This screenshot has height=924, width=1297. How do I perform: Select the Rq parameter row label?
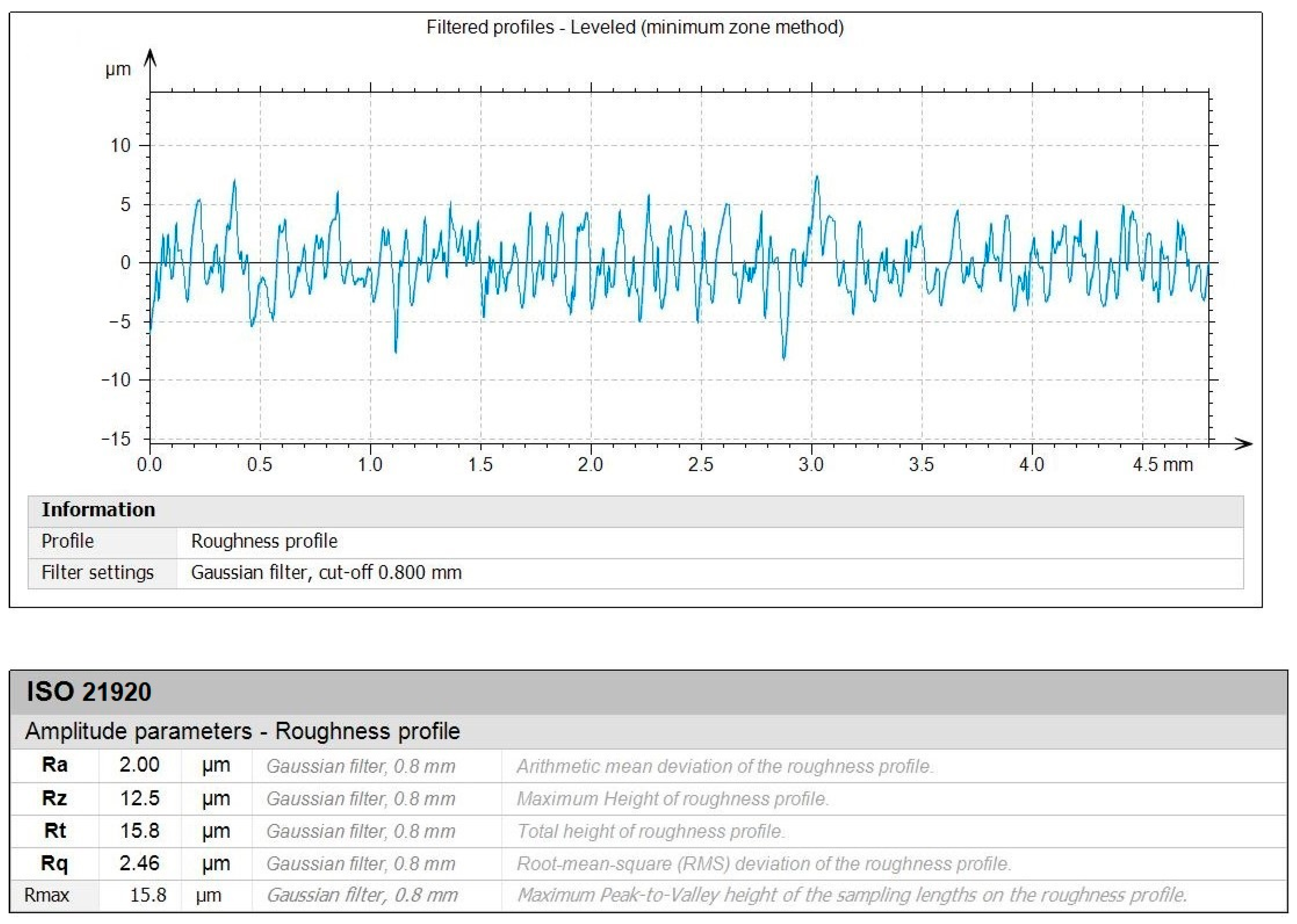[55, 864]
